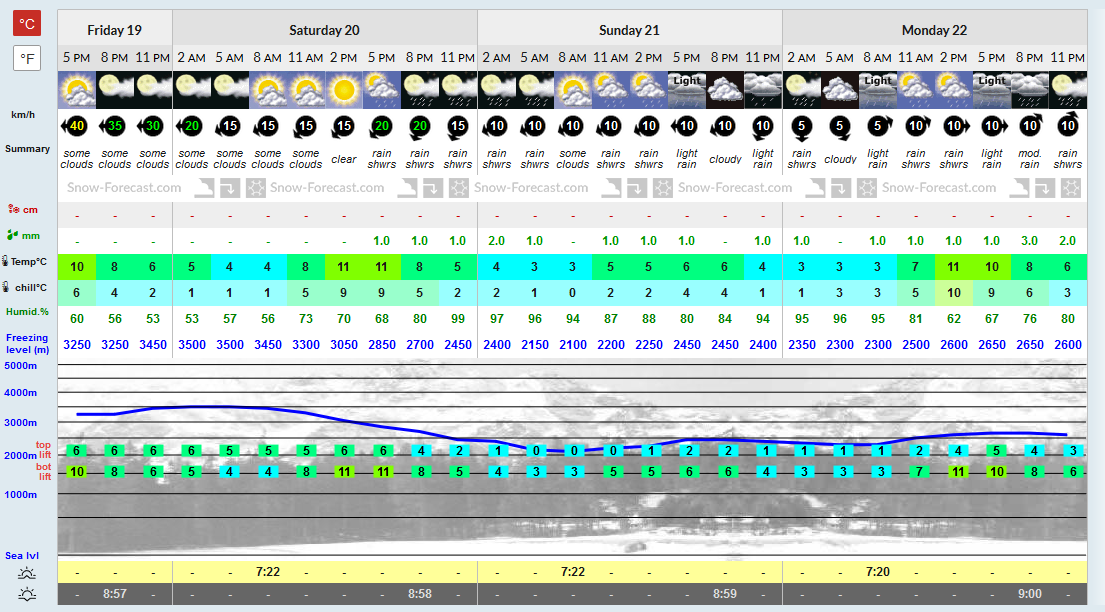Click the rain drops mm row icon
Viewport: 1105px width, 612px height.
tap(13, 235)
